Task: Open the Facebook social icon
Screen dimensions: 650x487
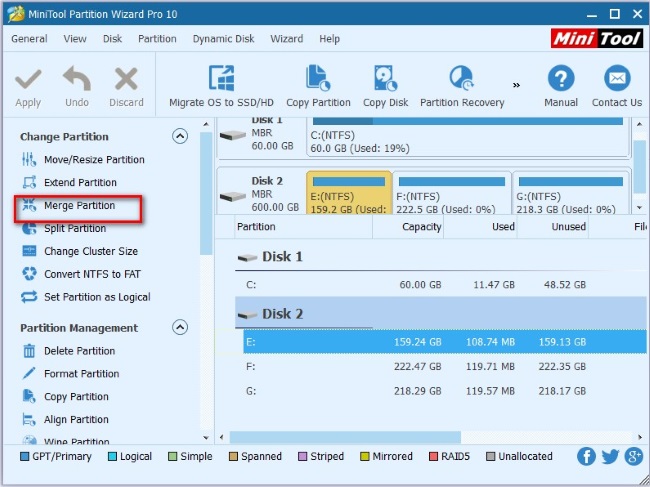Action: [x=587, y=456]
